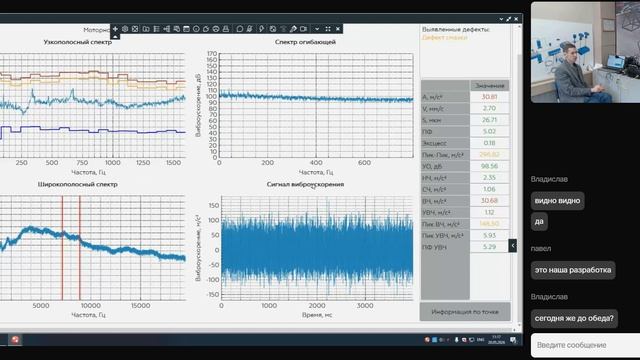Click the list-rows icon in floating toolbar
Viewport: 640px width, 360px height.
click(156, 29)
